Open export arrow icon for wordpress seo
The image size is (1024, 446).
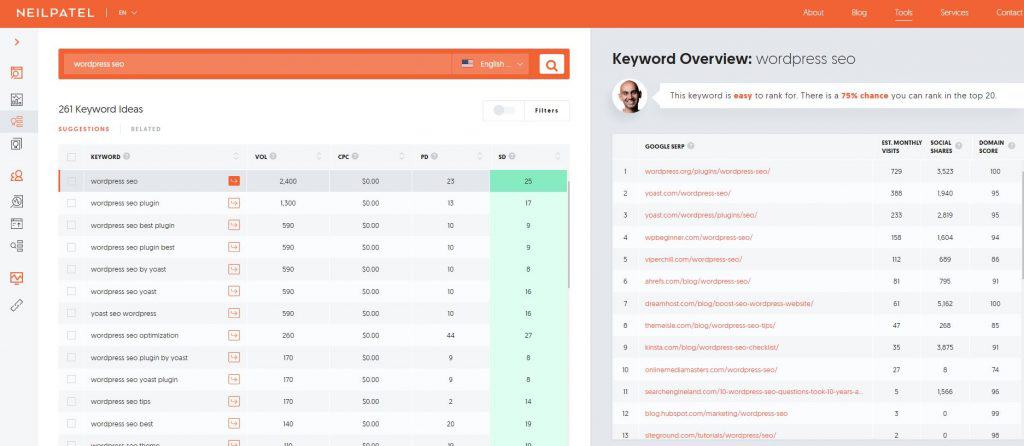click(234, 181)
